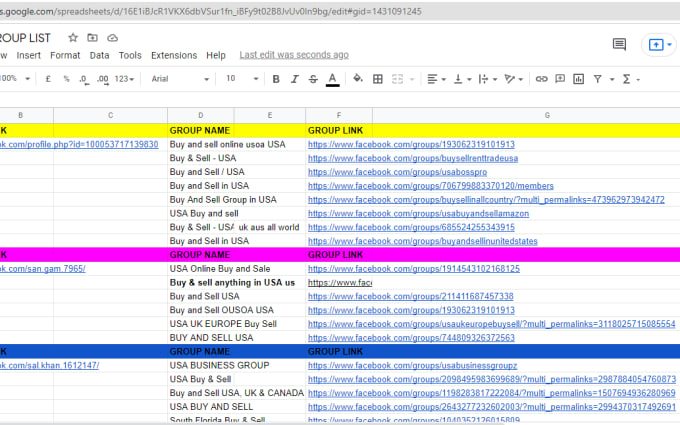Open the comment history icon
The height and width of the screenshot is (425, 680).
[x=619, y=44]
